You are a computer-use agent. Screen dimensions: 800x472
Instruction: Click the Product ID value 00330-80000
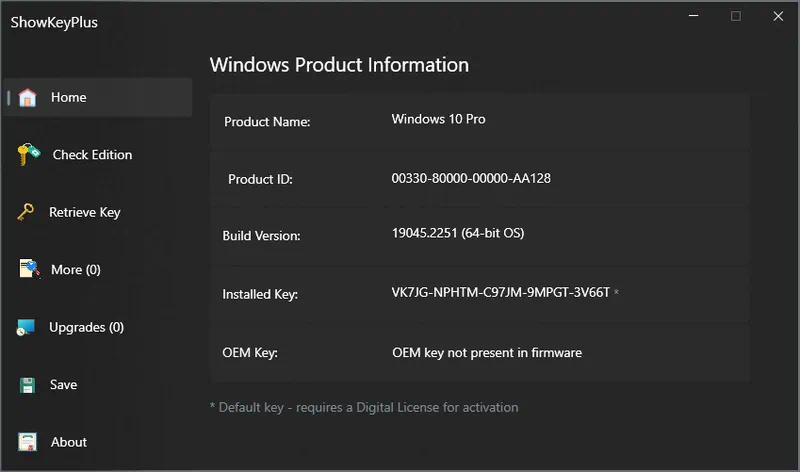coord(471,178)
